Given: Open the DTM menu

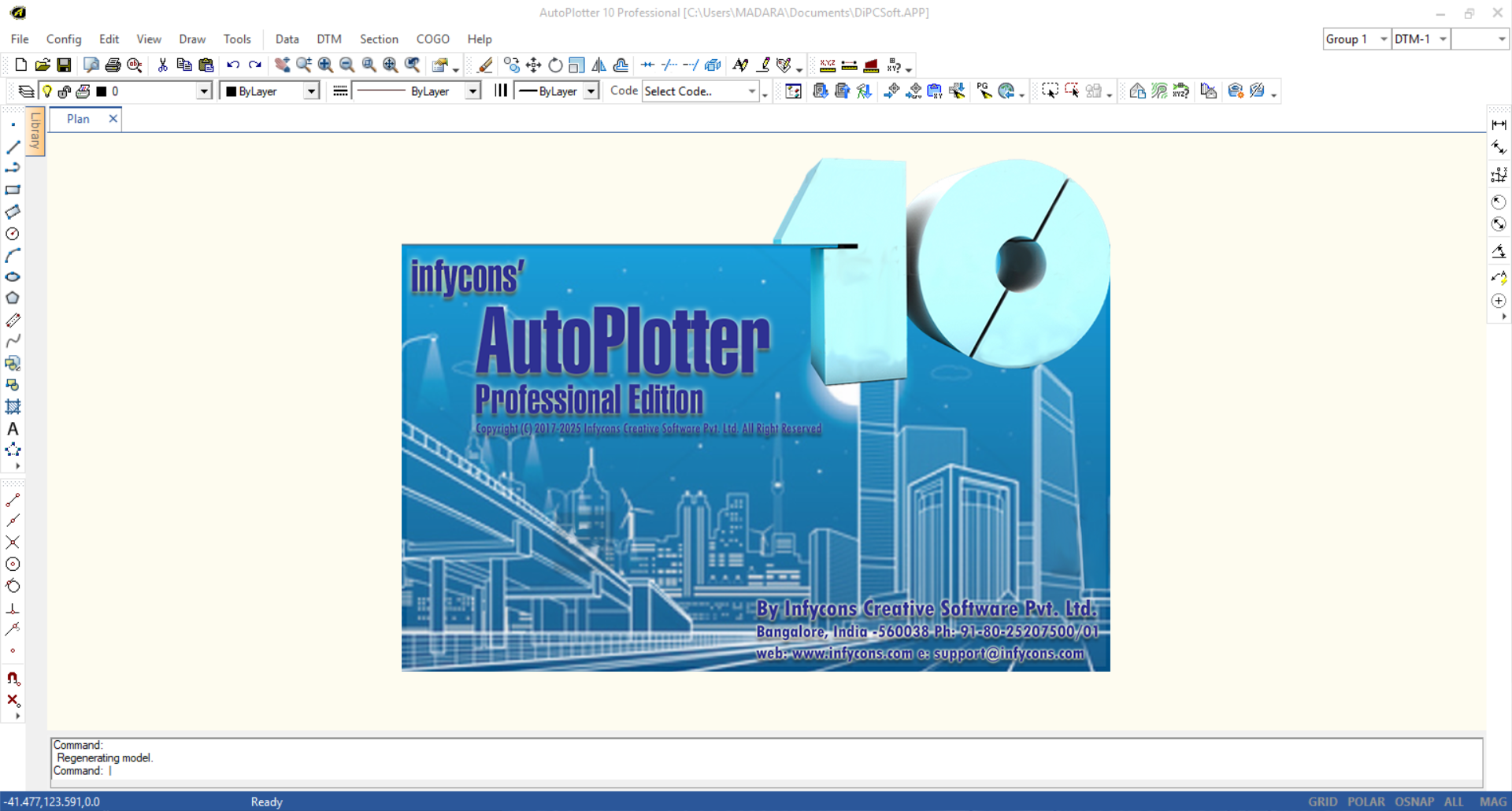Looking at the screenshot, I should (329, 39).
